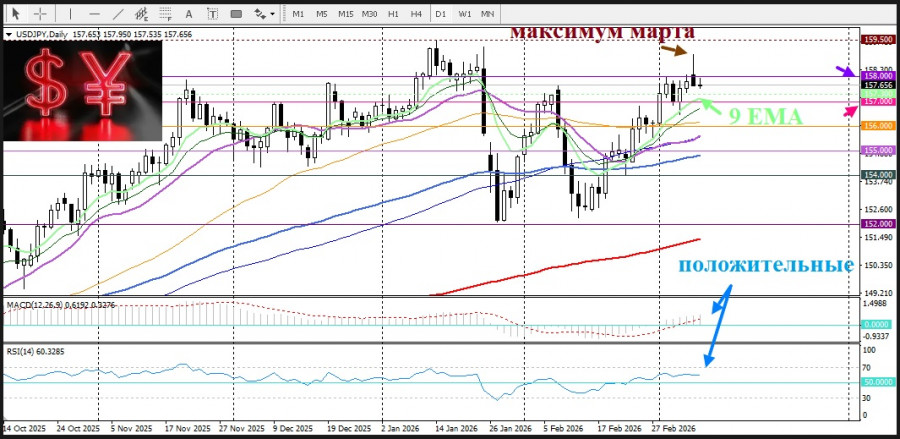Pick the vertical line drawing tool
The image size is (900, 439).
(71, 14)
